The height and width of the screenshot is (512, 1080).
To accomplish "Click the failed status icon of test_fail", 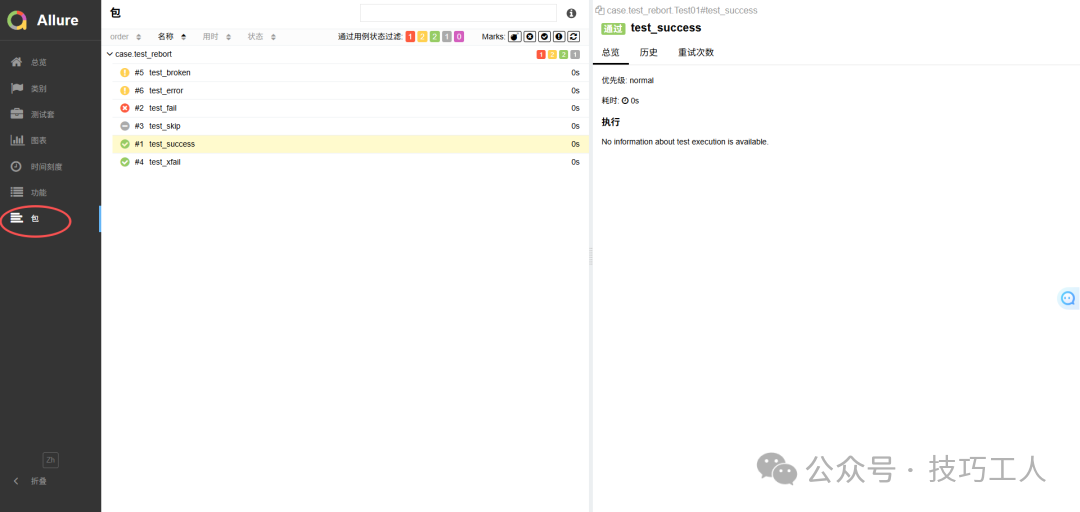I will pos(125,108).
